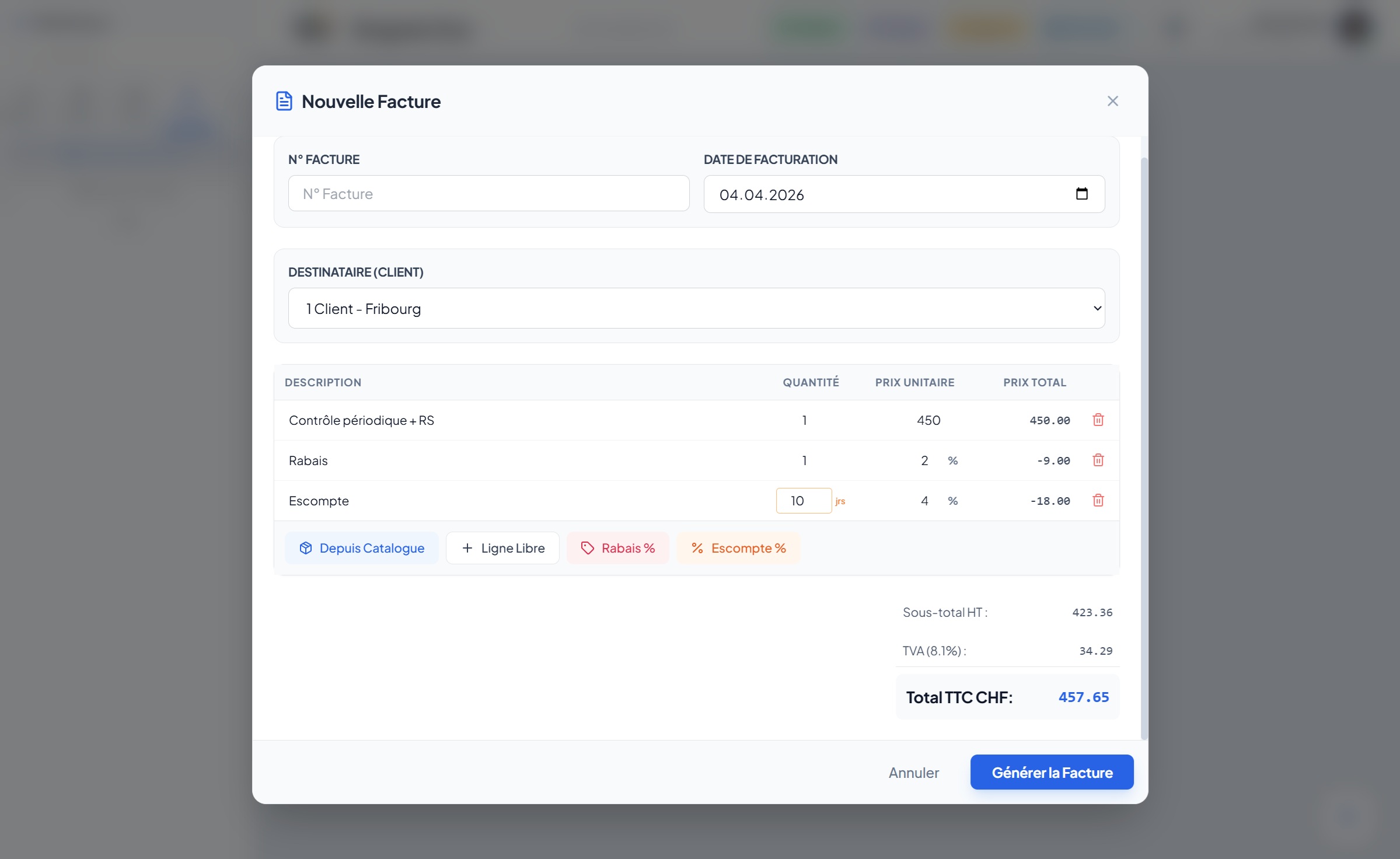Click the N° Facture input field
The height and width of the screenshot is (859, 1400).
pos(488,194)
